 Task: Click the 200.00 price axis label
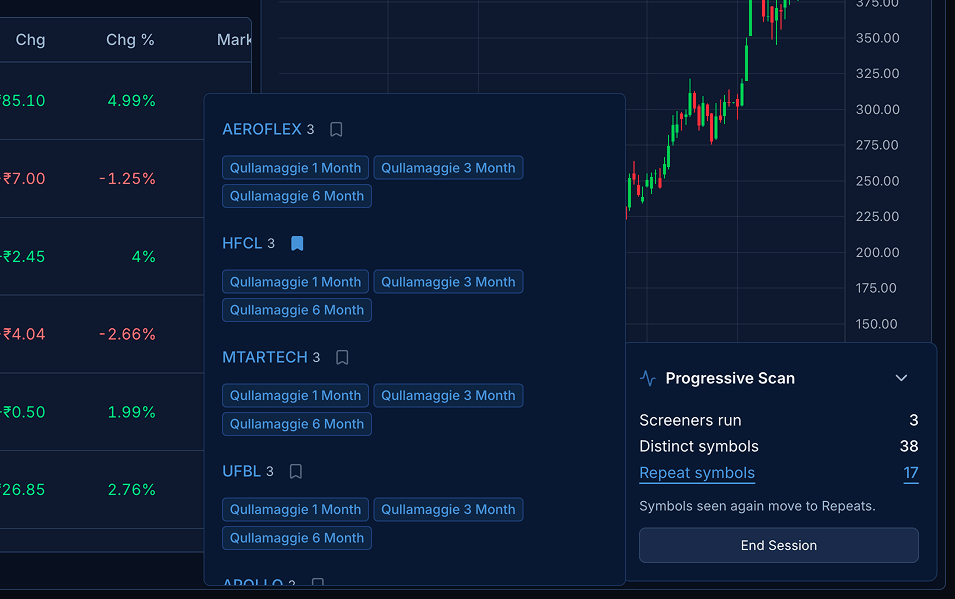coord(878,252)
